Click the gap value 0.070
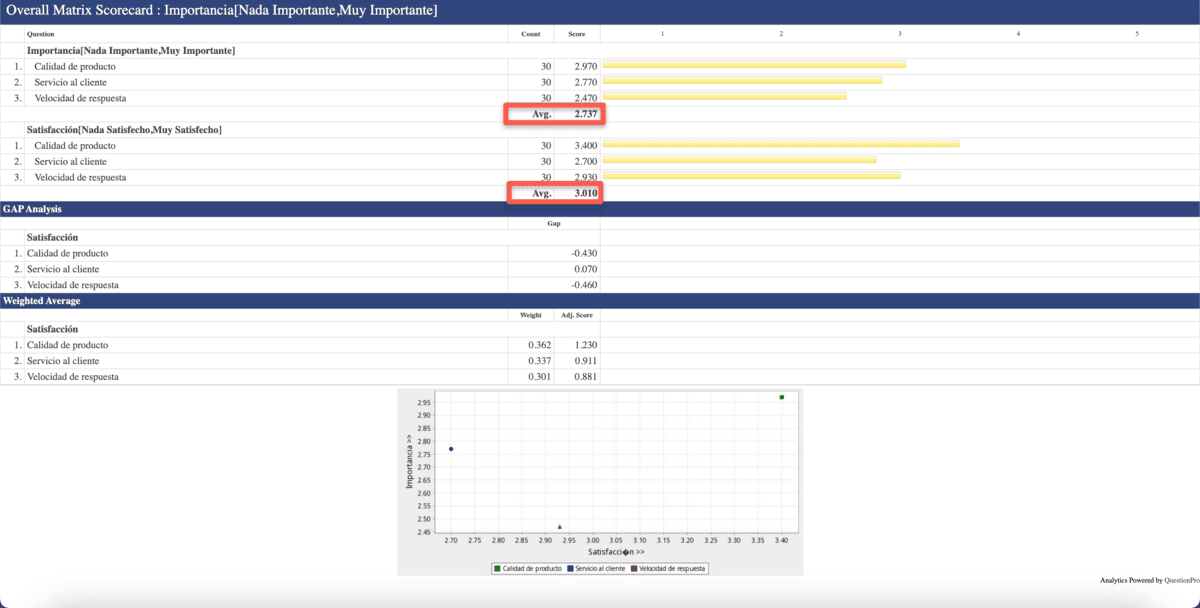 [587, 270]
